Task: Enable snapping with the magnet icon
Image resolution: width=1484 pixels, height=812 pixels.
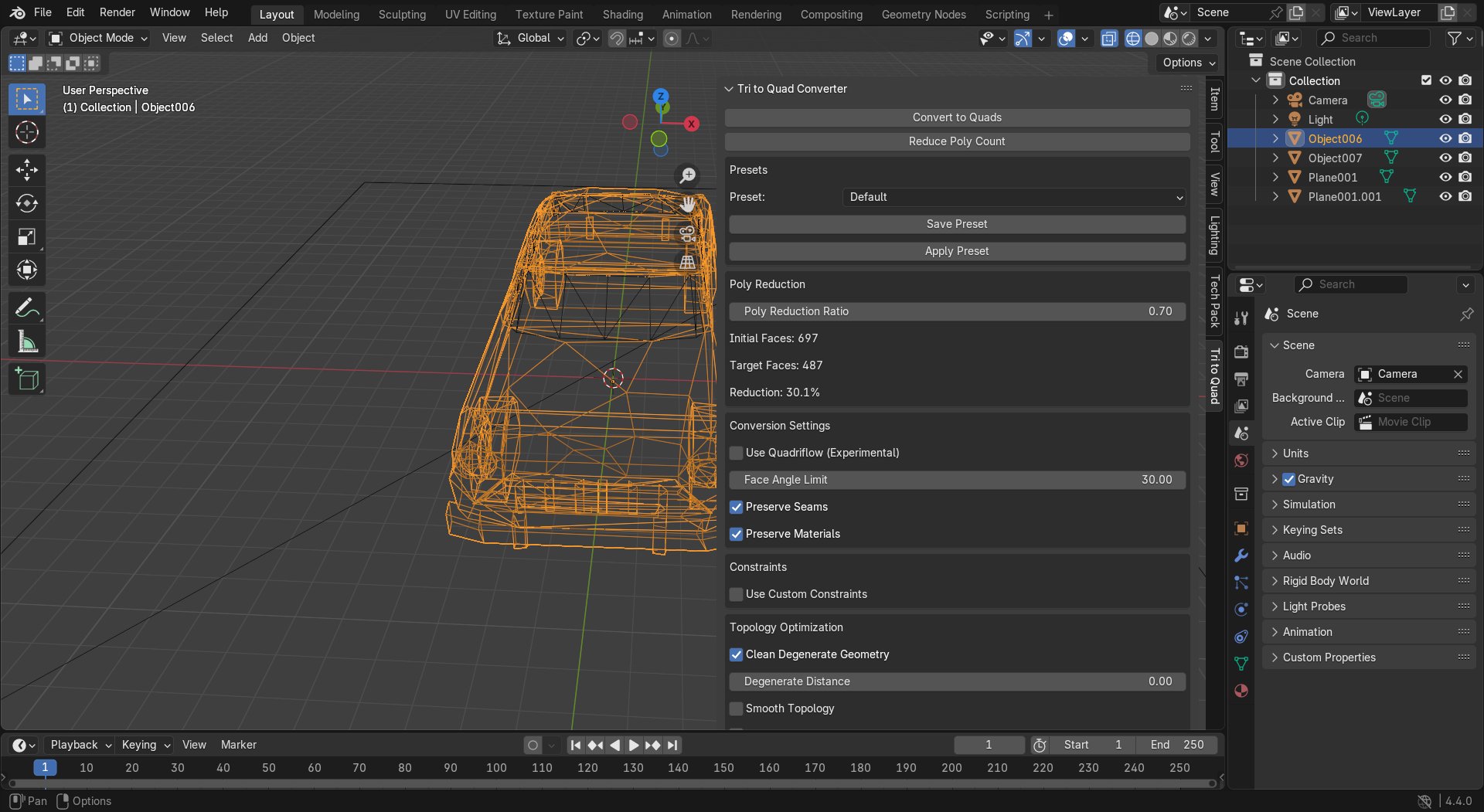Action: [617, 38]
